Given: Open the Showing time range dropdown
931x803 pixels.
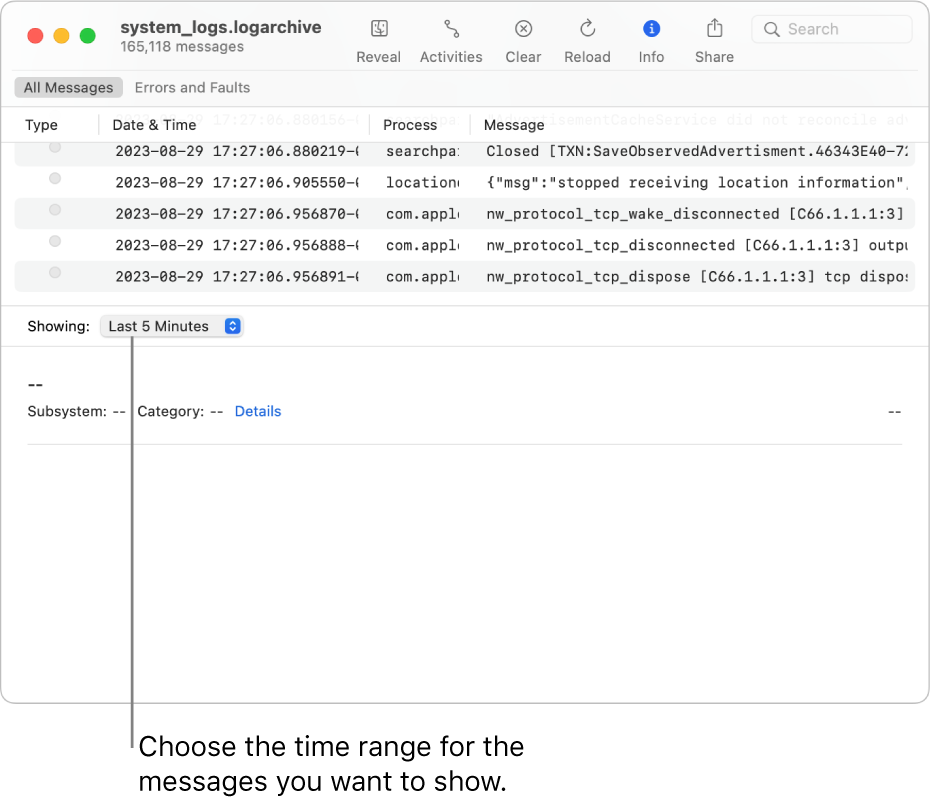Looking at the screenshot, I should pos(172,326).
